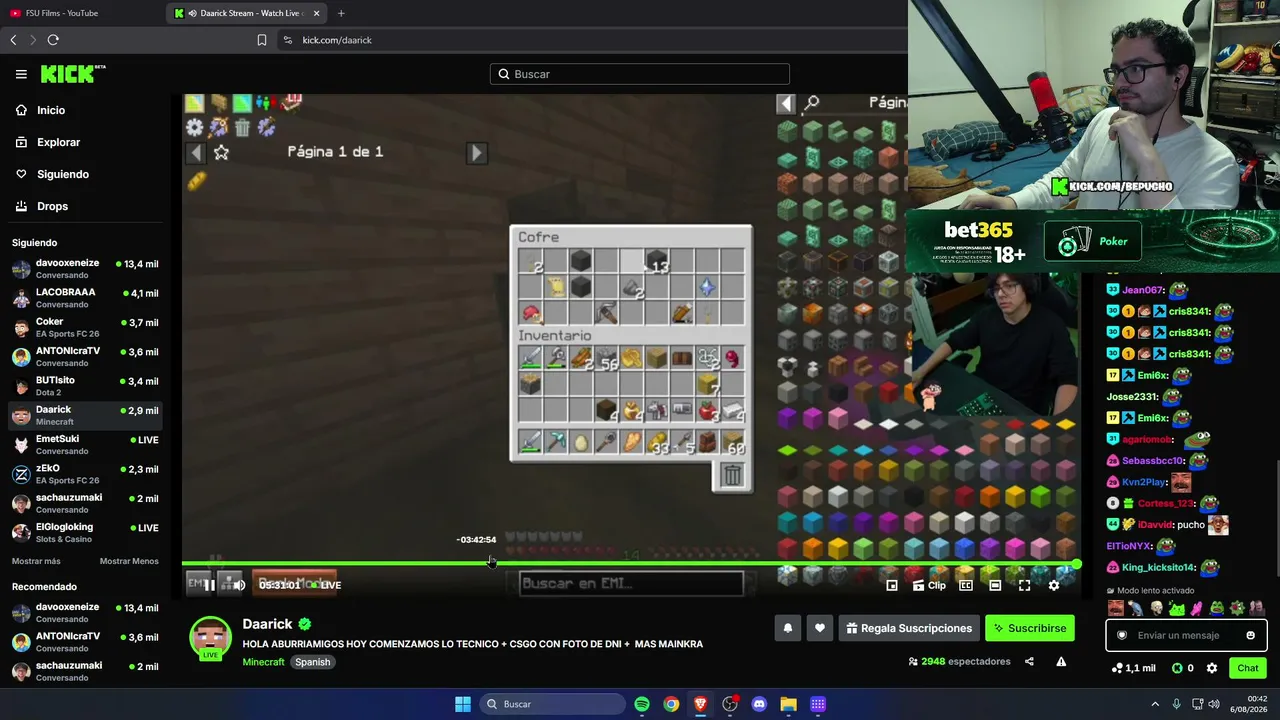This screenshot has height=720, width=1280.
Task: Open davooxeneize channel under Siguiendo
Action: pyautogui.click(x=86, y=269)
